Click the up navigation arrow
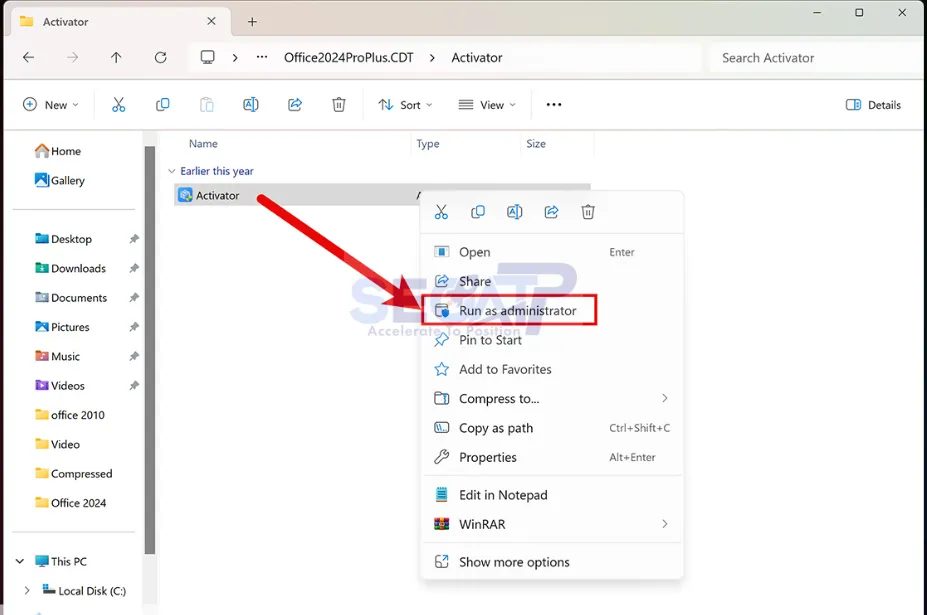Image resolution: width=927 pixels, height=615 pixels. [x=116, y=57]
